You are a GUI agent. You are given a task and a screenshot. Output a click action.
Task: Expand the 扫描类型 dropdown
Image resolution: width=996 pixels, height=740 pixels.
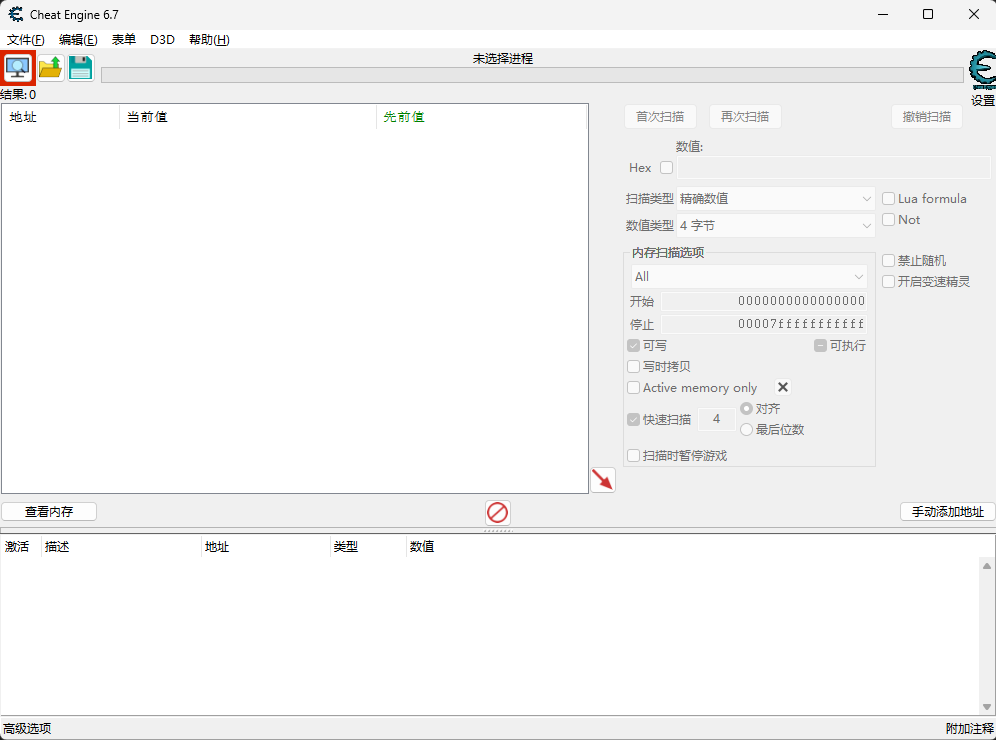pyautogui.click(x=776, y=199)
